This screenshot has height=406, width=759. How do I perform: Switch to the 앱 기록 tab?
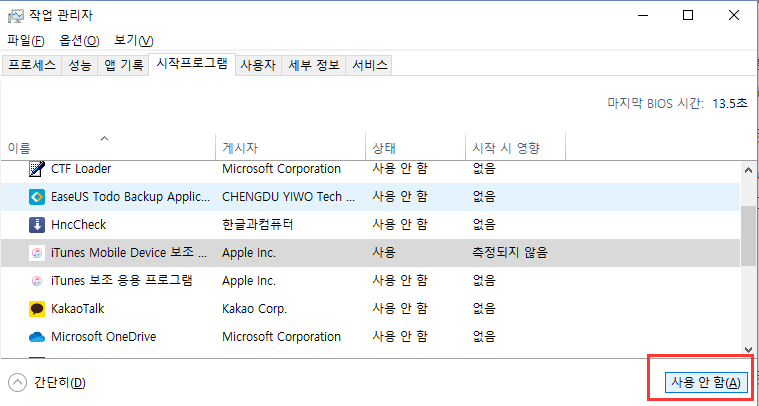(x=123, y=65)
